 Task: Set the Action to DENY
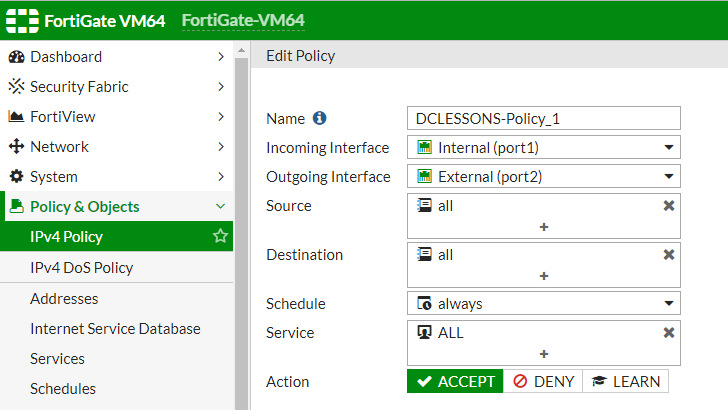click(543, 381)
